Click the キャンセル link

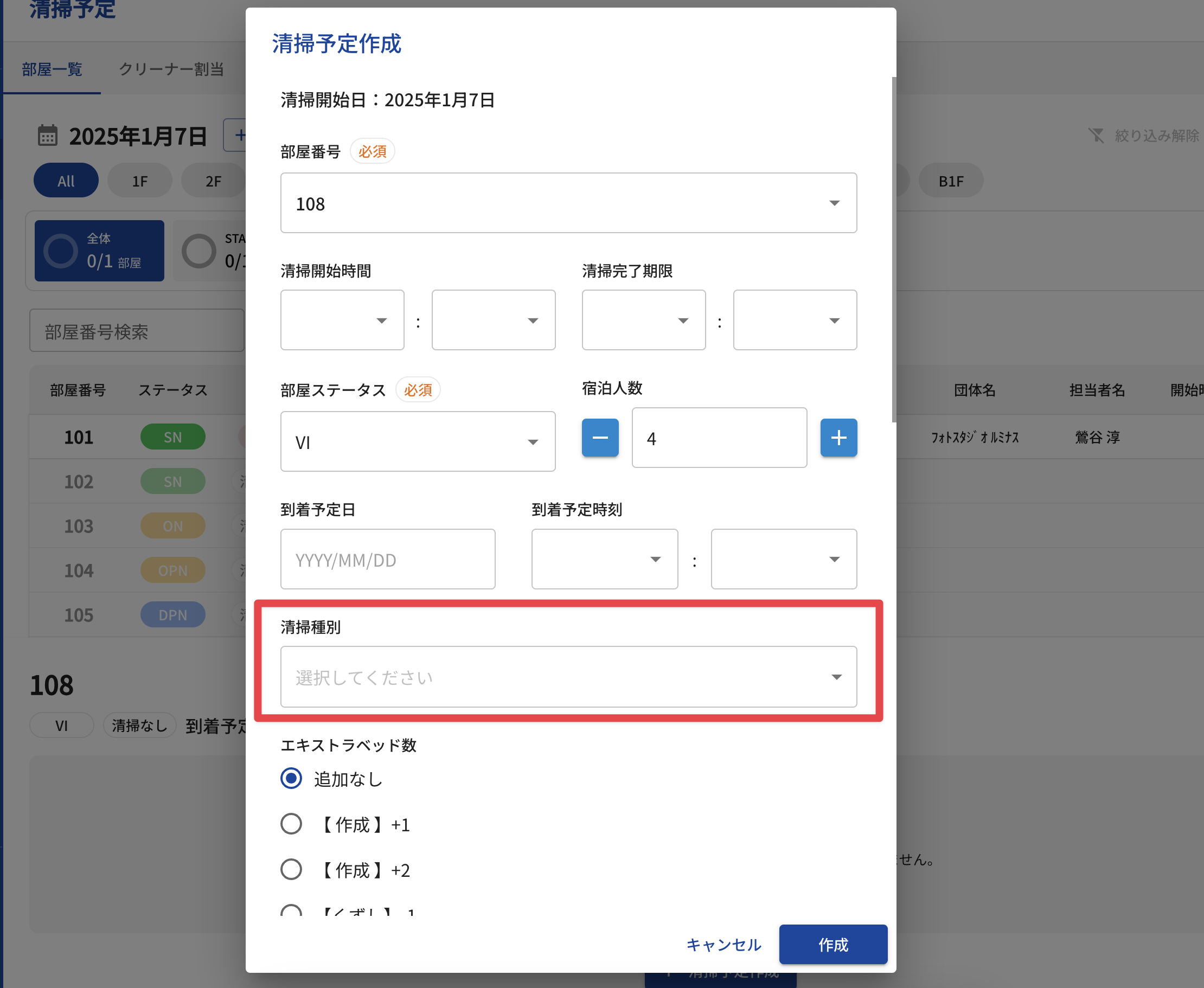(x=723, y=945)
